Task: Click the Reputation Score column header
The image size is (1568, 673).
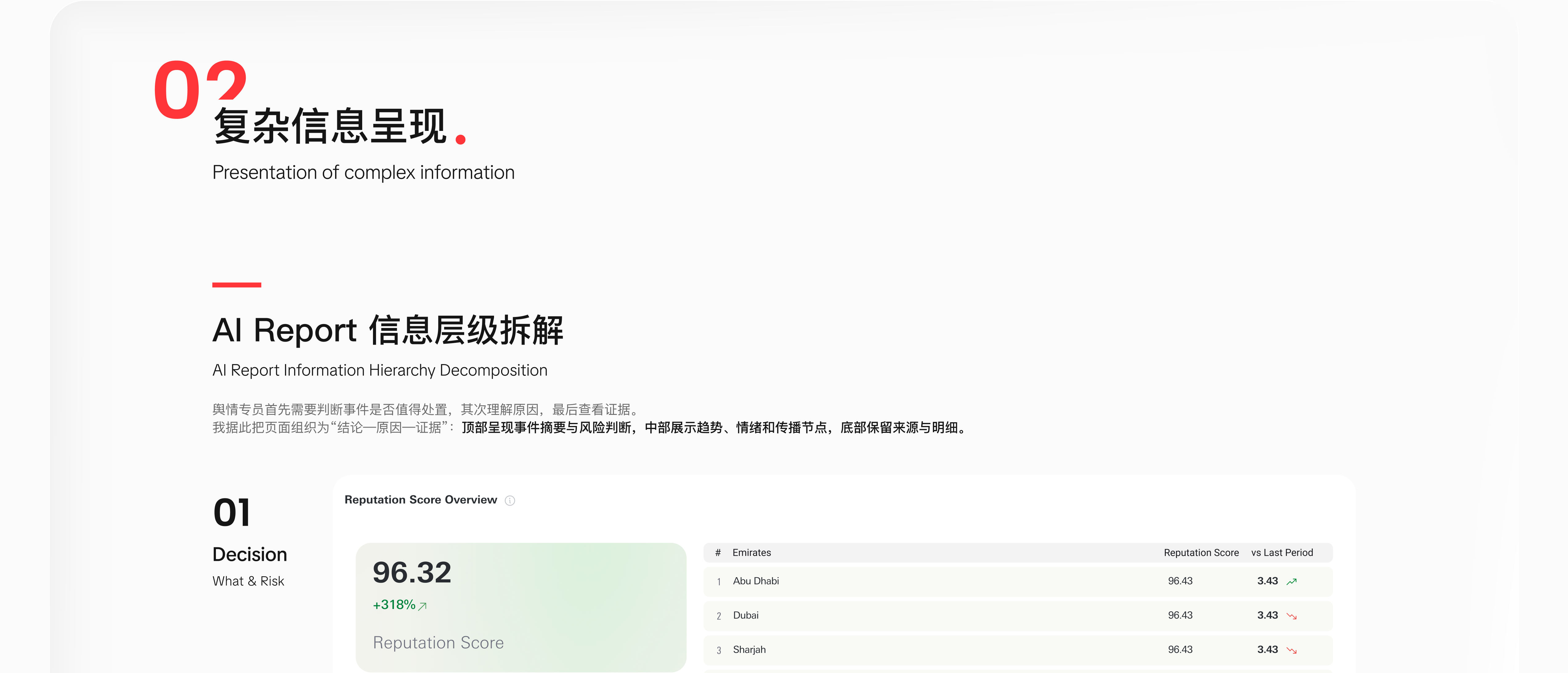Action: pos(1201,553)
